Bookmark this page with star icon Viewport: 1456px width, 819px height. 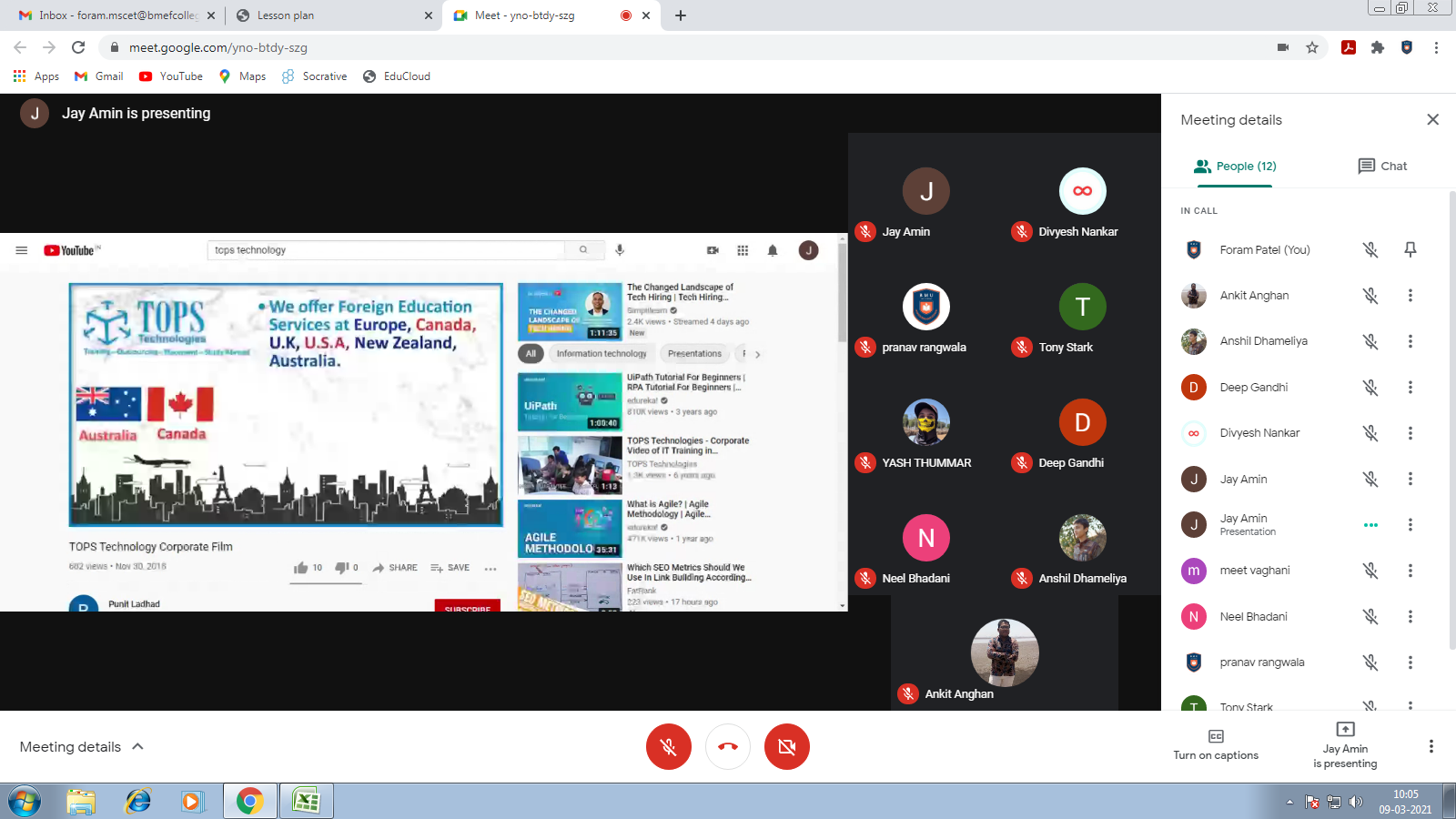point(1312,47)
